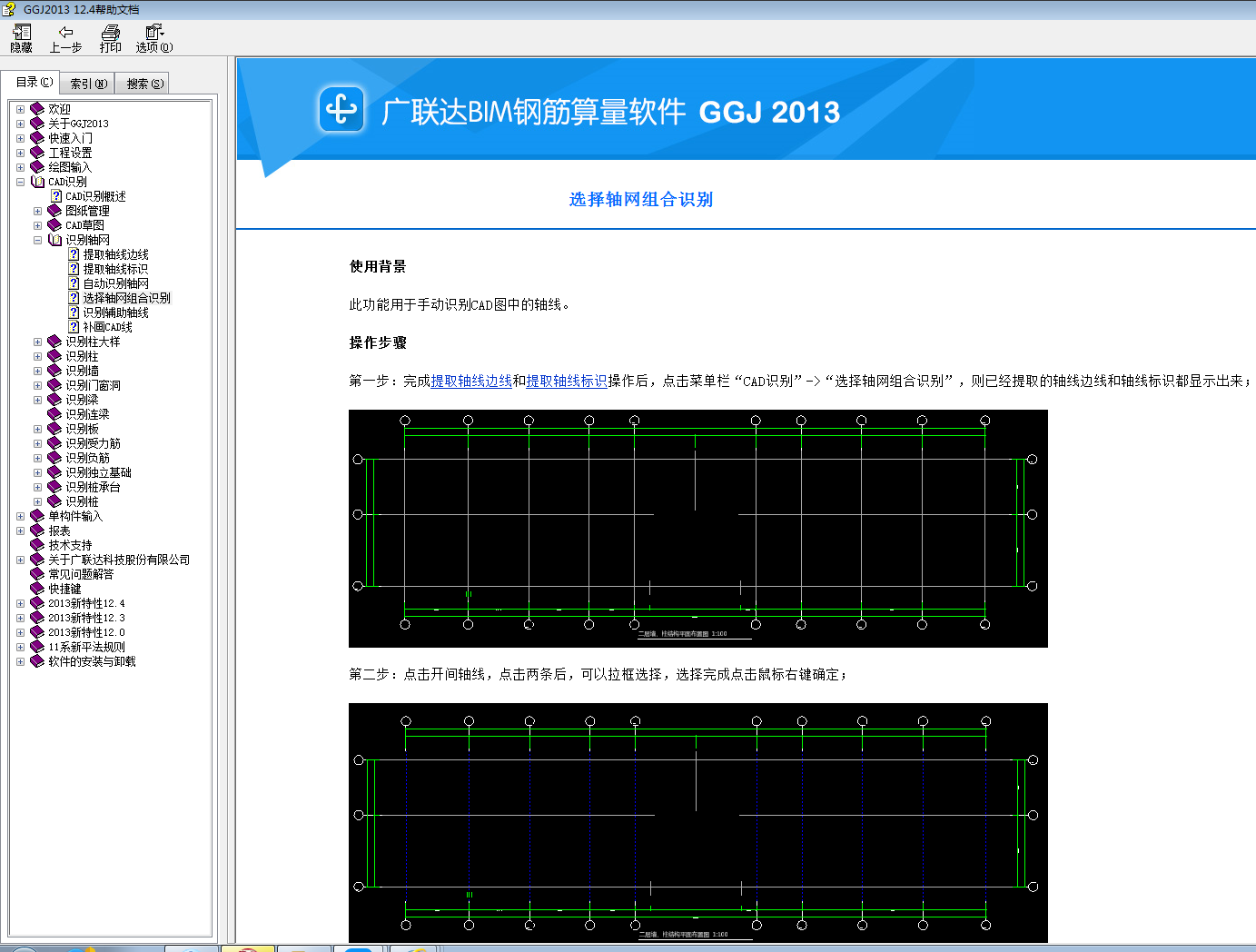
Task: Expand the 欢迎 tree node
Action: (x=20, y=109)
